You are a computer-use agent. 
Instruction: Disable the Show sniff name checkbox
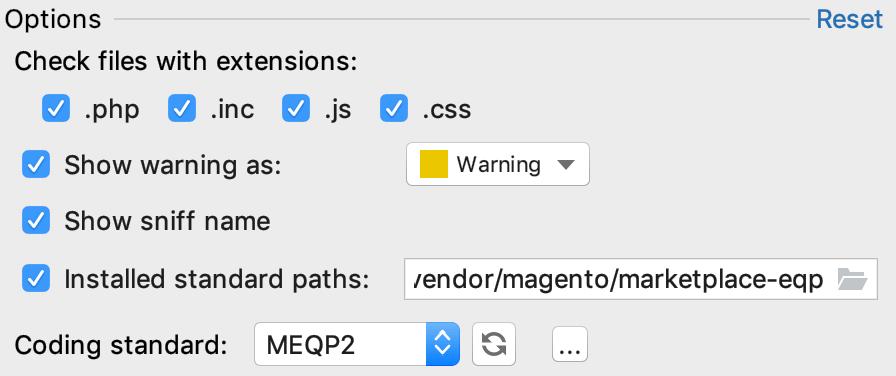tap(36, 221)
